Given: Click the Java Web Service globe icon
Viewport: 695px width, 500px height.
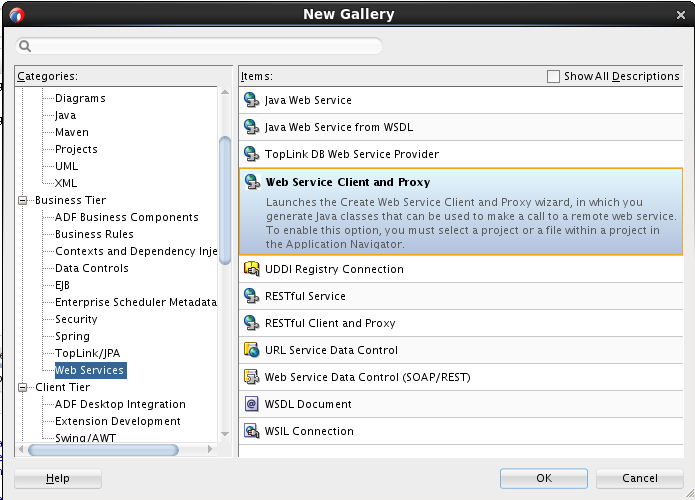Looking at the screenshot, I should [x=251, y=100].
